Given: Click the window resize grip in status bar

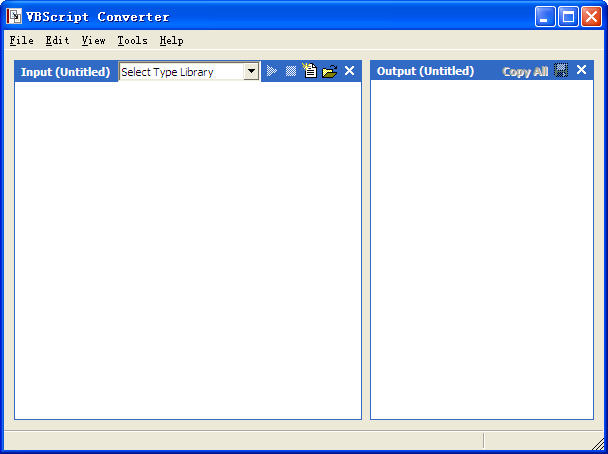Looking at the screenshot, I should pyautogui.click(x=598, y=443).
